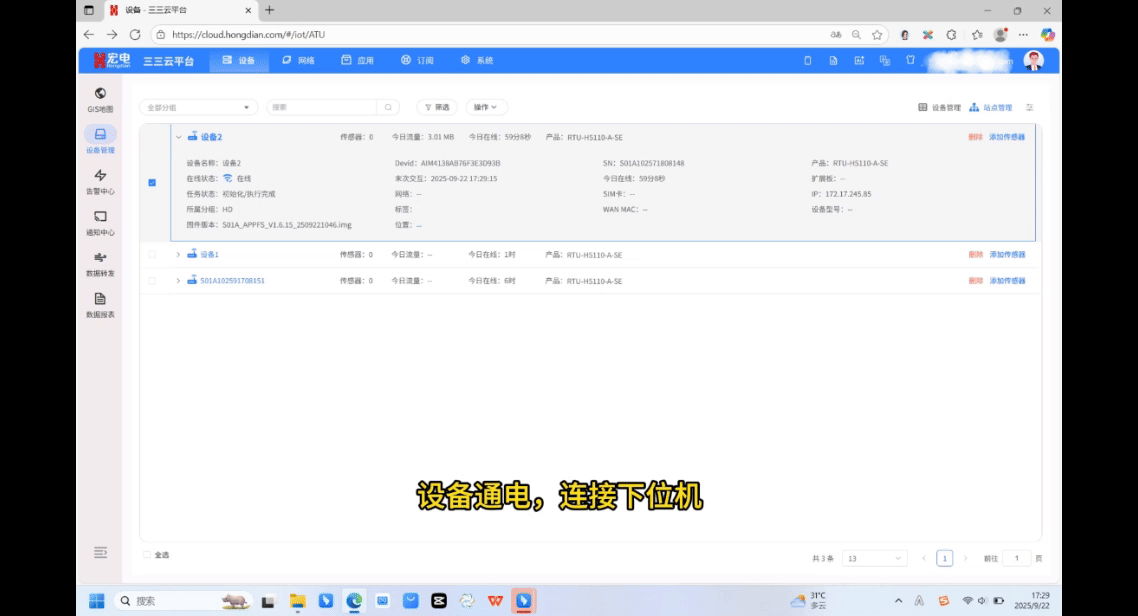Click the 筛选 filter button
The width and height of the screenshot is (1138, 616).
click(436, 107)
